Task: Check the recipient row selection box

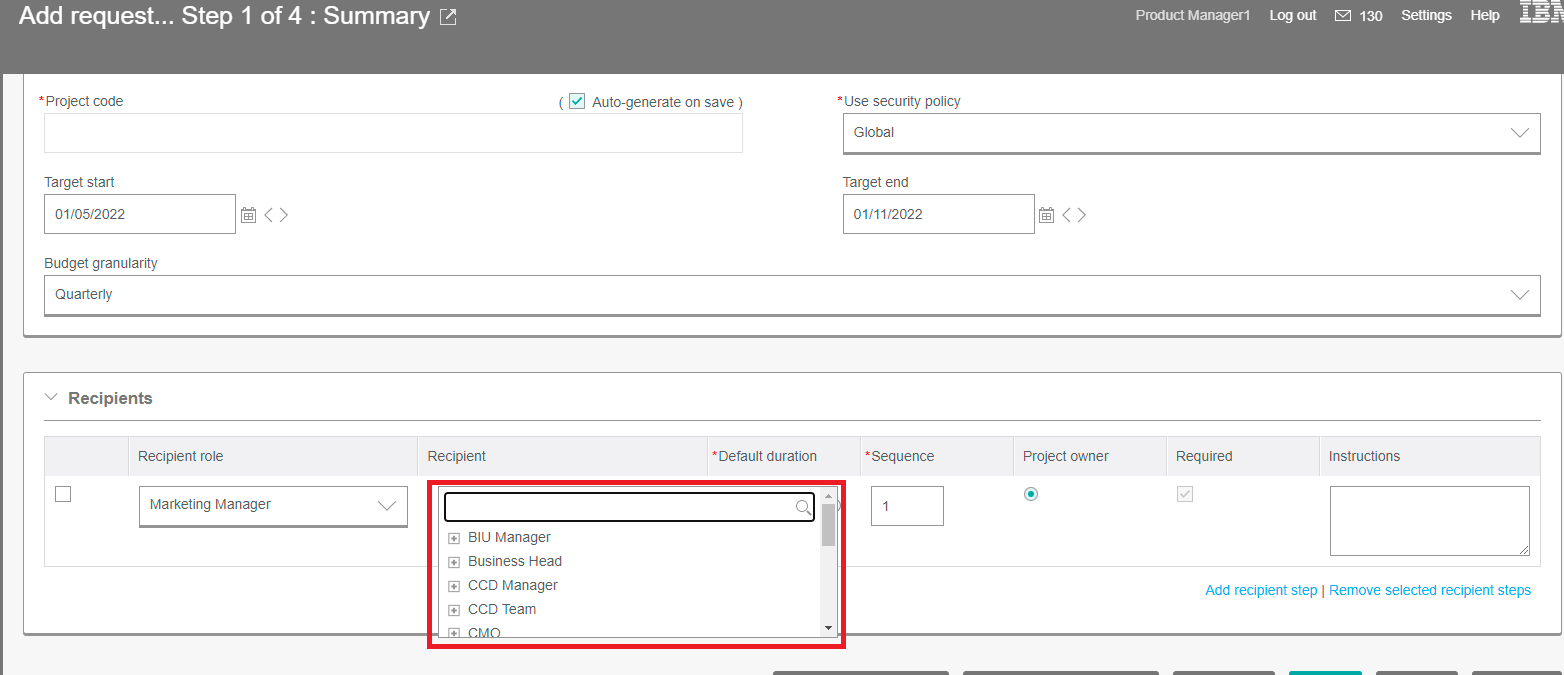Action: (x=63, y=494)
